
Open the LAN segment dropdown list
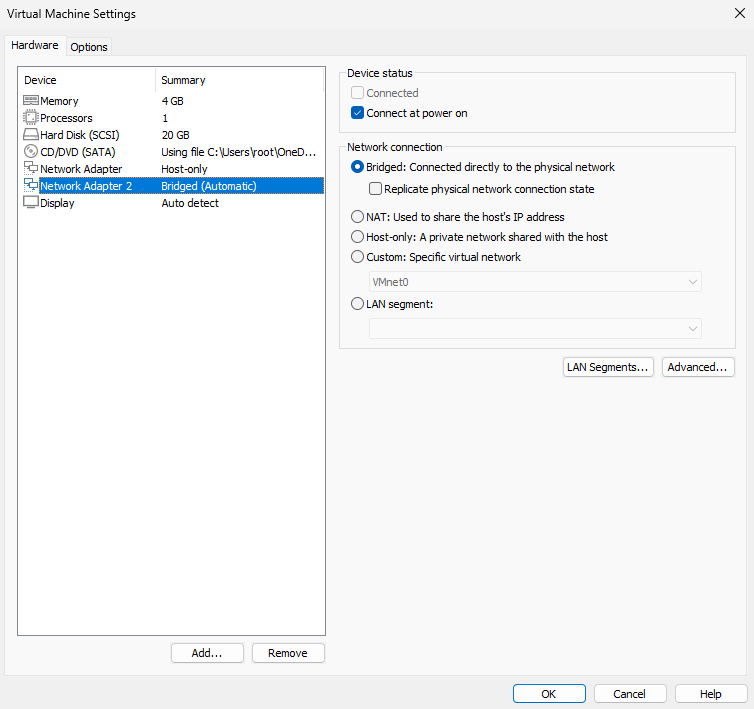535,328
